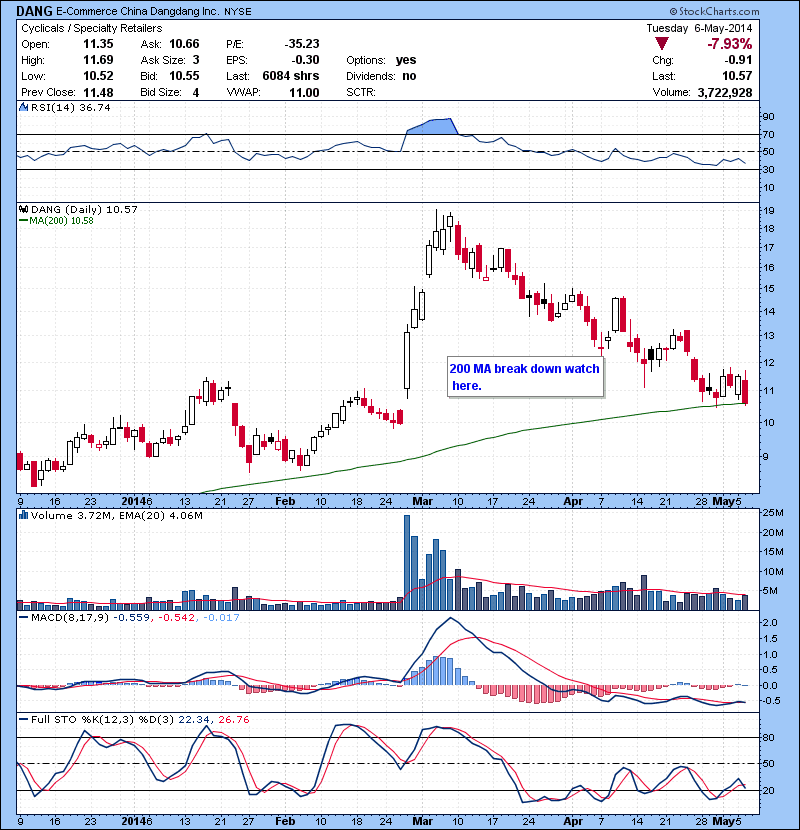Image resolution: width=800 pixels, height=830 pixels.
Task: Click the Options yes value
Action: point(406,60)
